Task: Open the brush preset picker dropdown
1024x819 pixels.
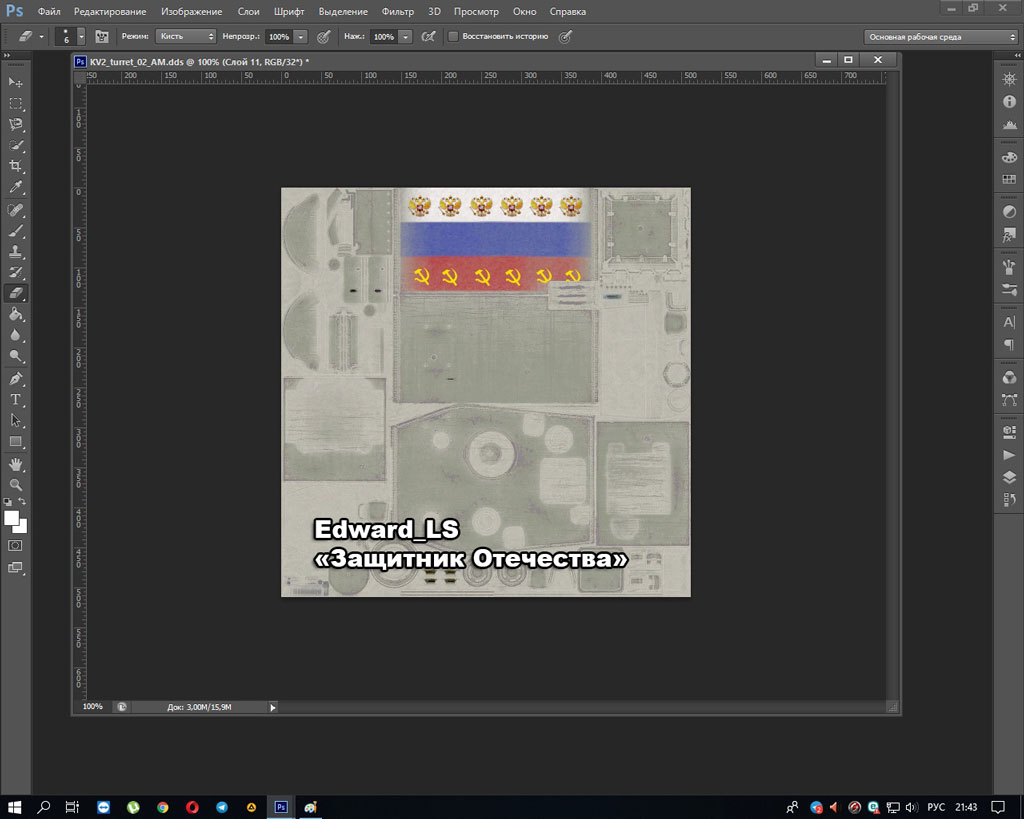Action: point(81,36)
